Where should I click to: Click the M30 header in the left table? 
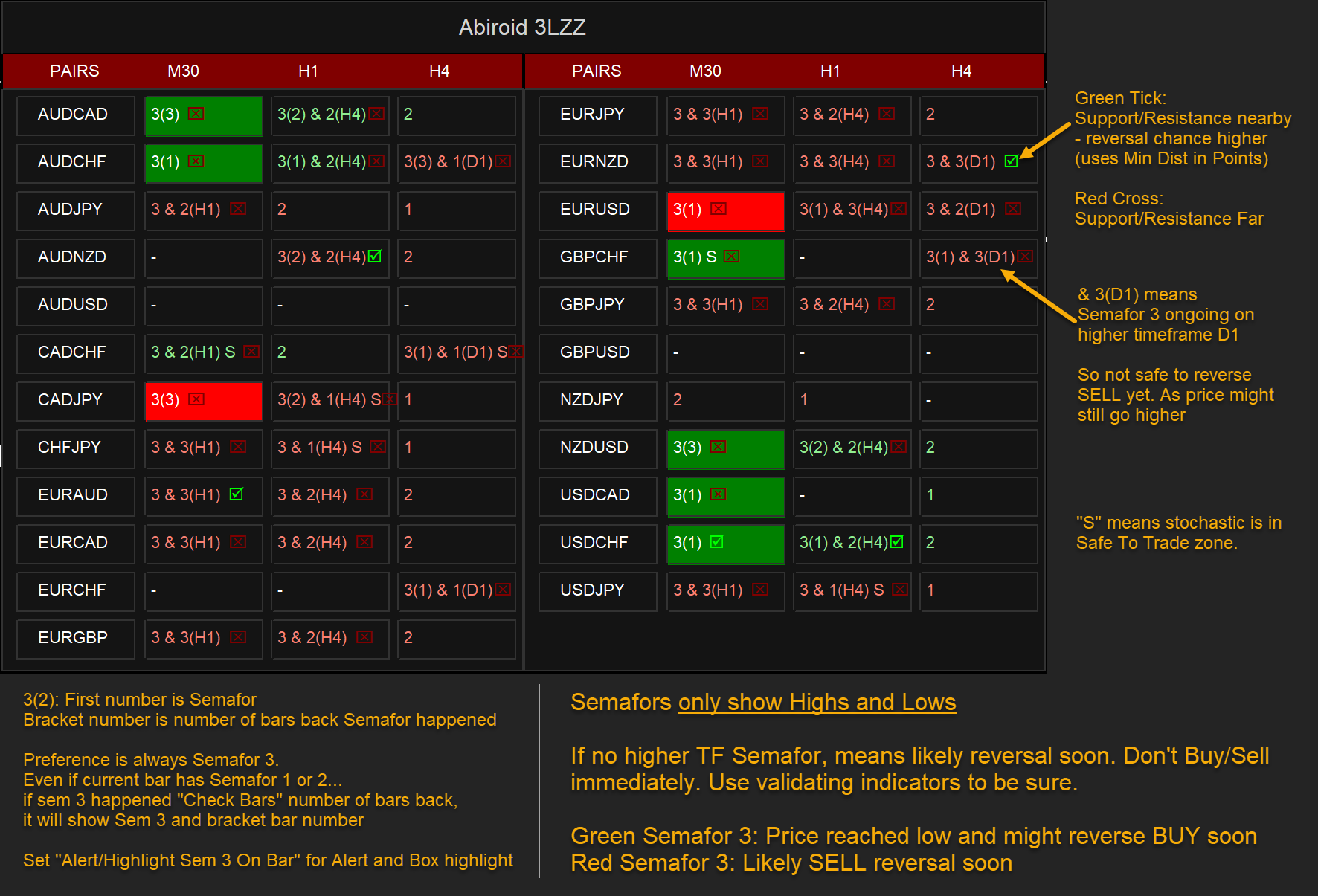(x=183, y=71)
